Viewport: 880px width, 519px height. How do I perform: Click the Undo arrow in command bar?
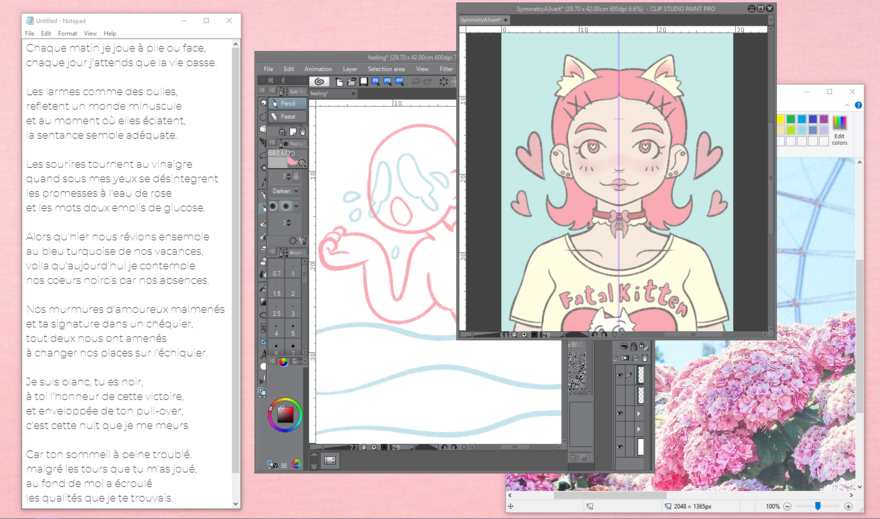415,82
